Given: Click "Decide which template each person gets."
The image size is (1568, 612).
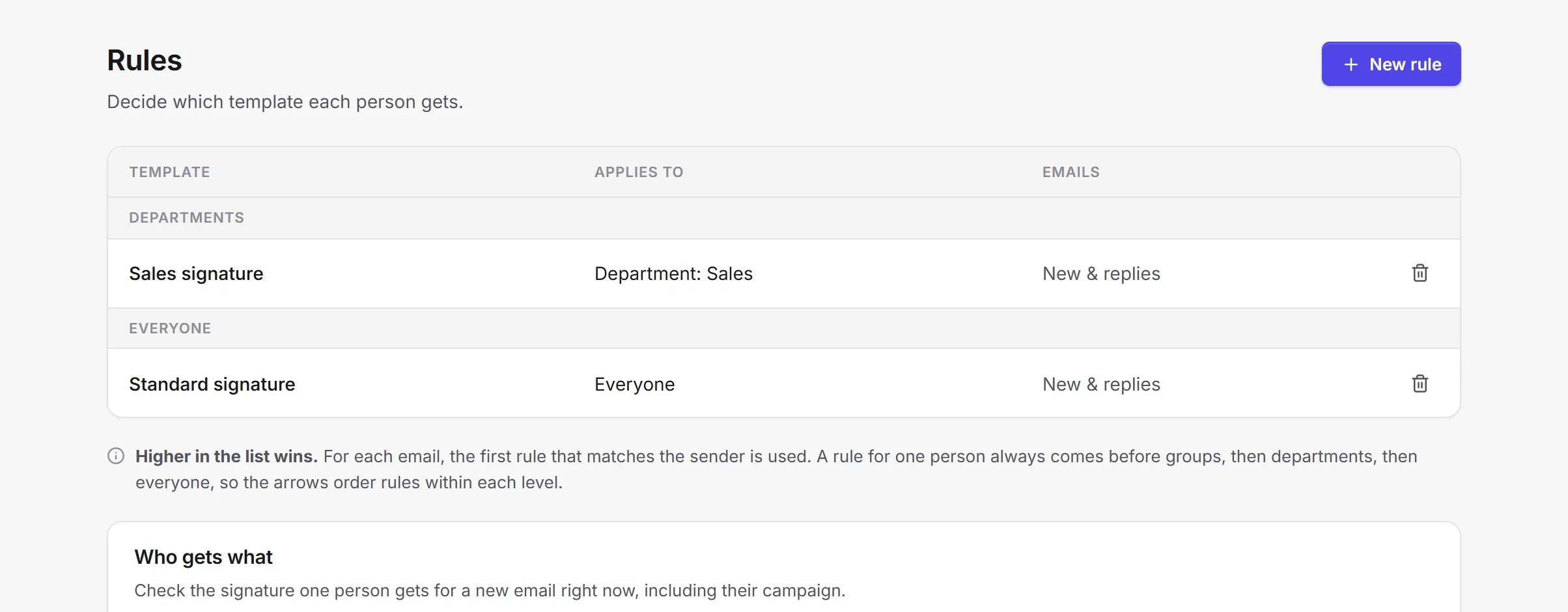Looking at the screenshot, I should (285, 102).
